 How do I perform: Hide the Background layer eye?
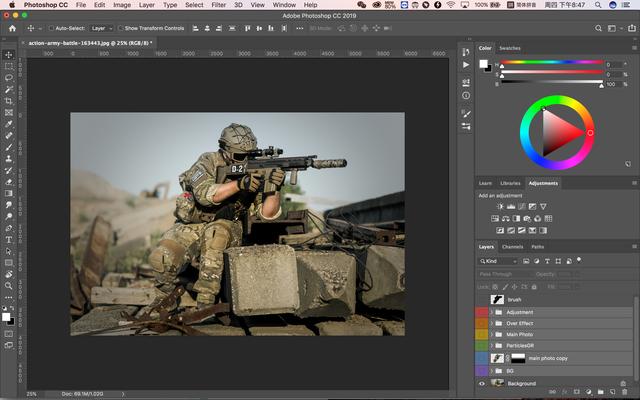point(482,383)
